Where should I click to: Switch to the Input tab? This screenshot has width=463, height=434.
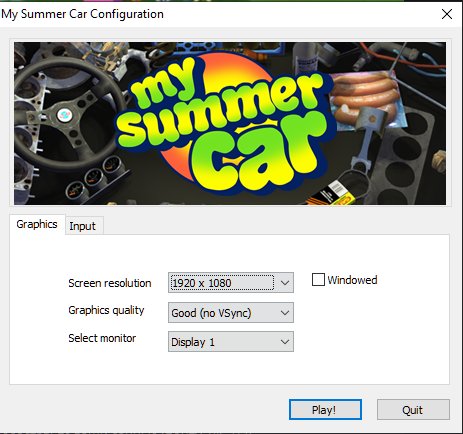(84, 226)
